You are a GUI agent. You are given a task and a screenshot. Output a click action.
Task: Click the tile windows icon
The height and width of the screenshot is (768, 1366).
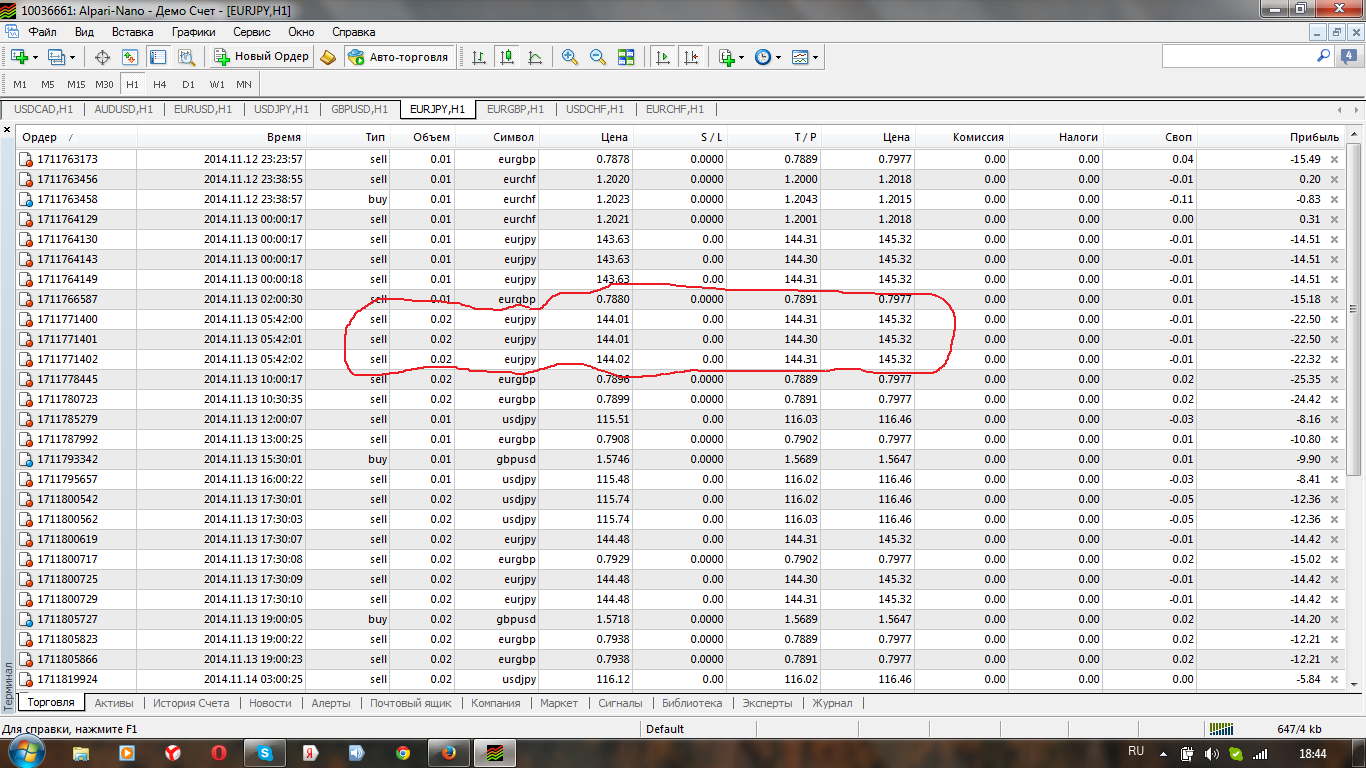626,57
